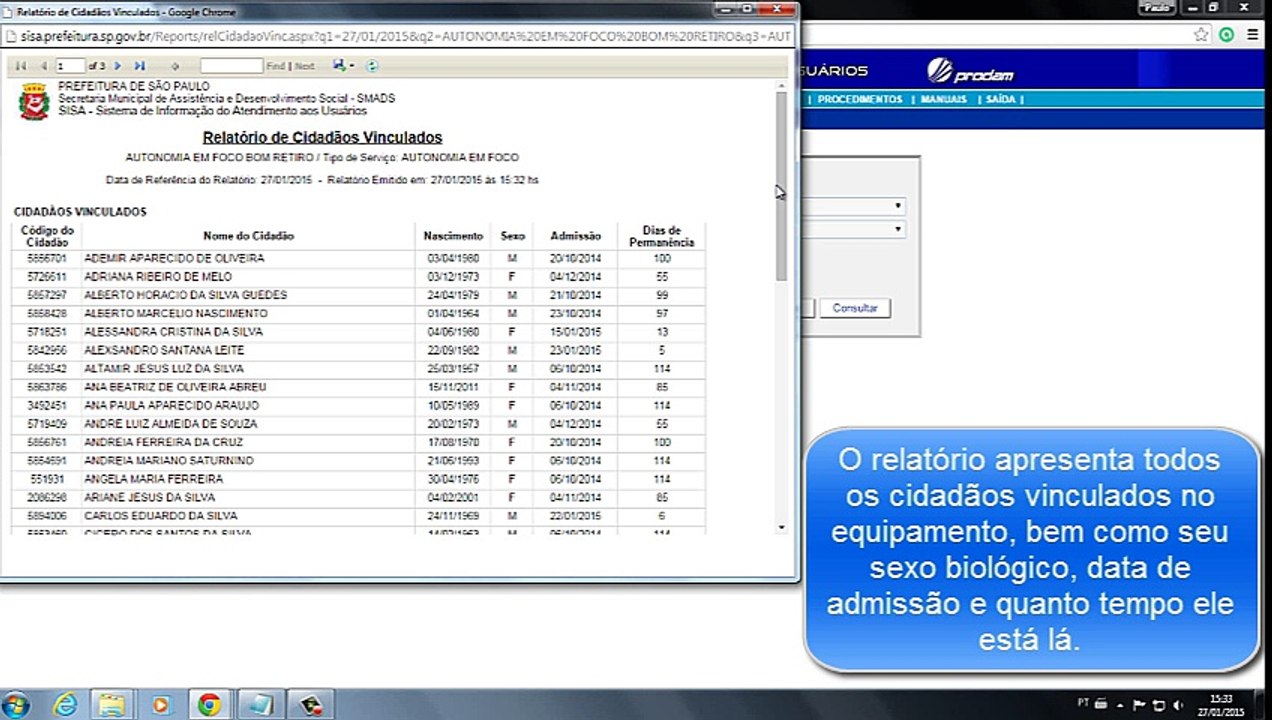Open PROCEDIMENTOS menu in SISA window
This screenshot has height=720, width=1272.
pyautogui.click(x=860, y=100)
